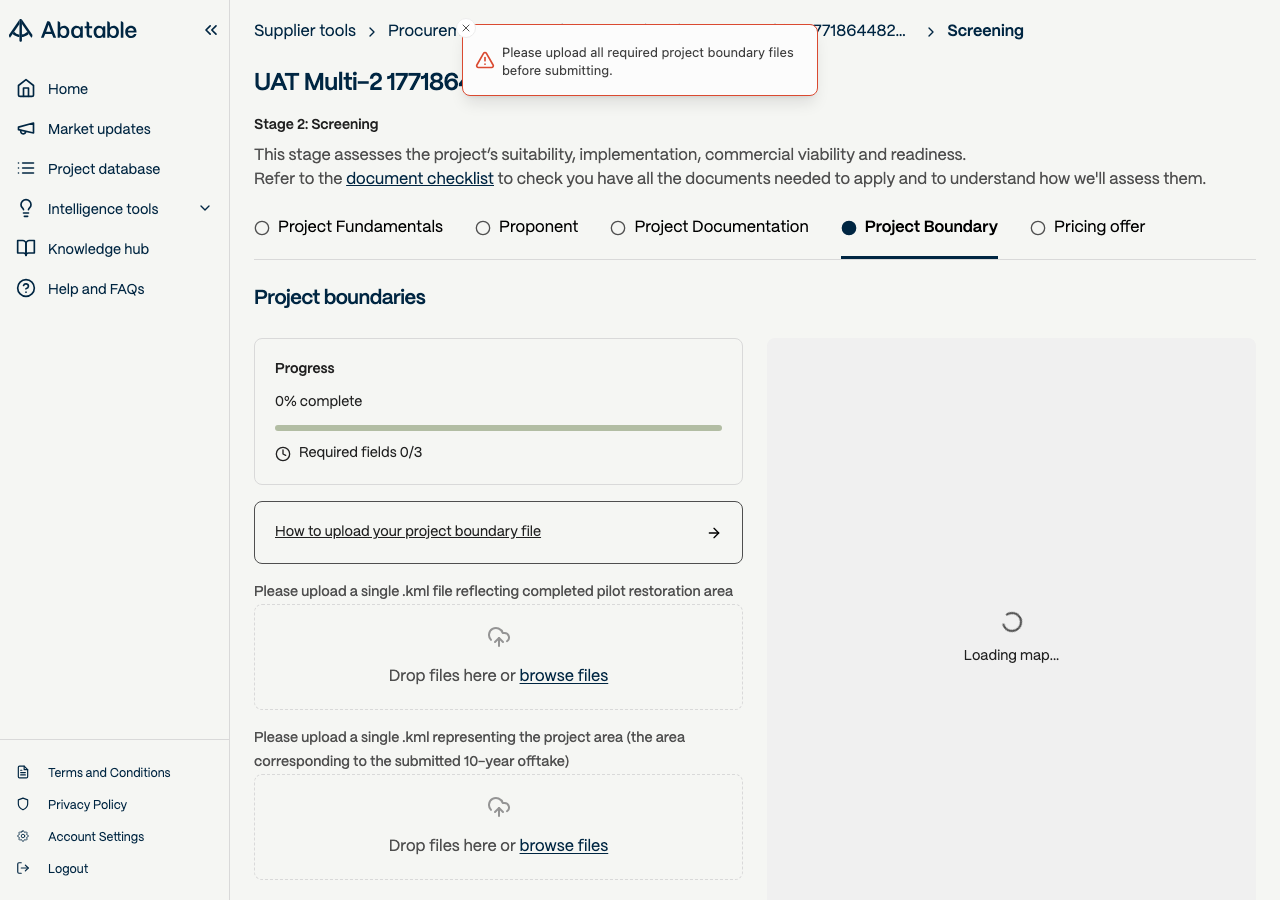Click the Knowledge hub book icon
Screen dimensions: 1280x900
pyautogui.click(x=26, y=249)
